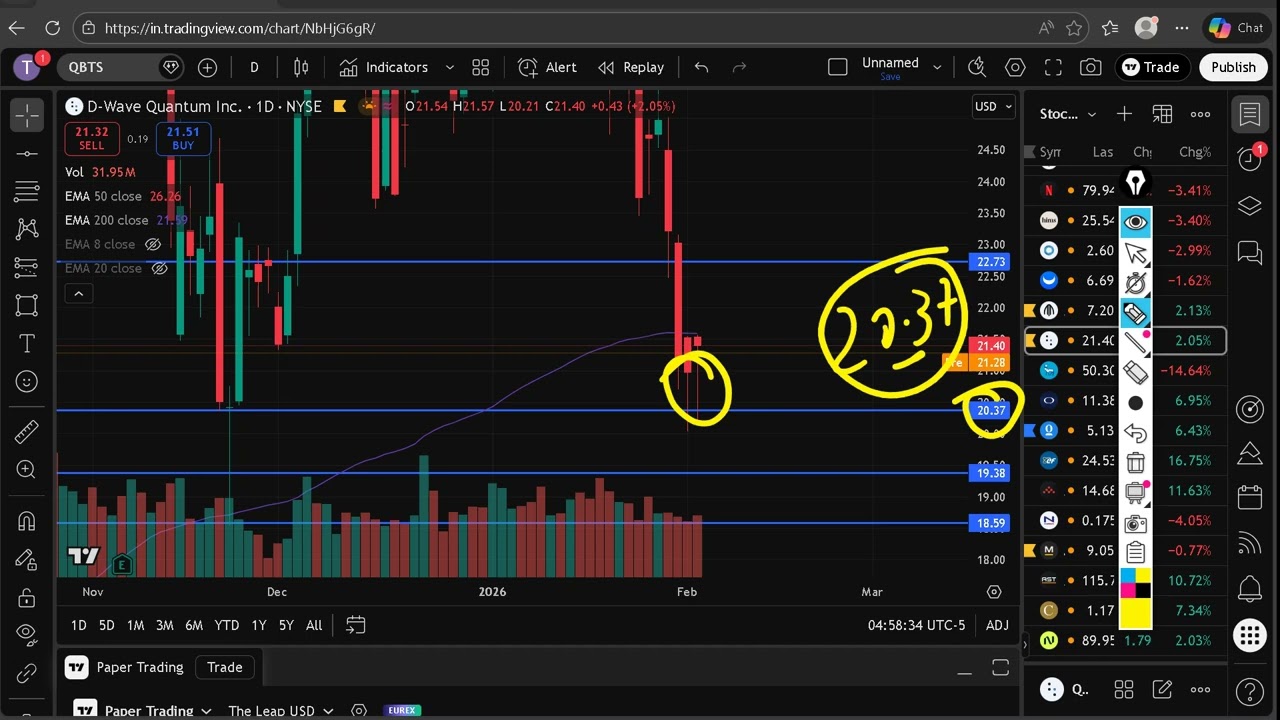Viewport: 1280px width, 720px height.
Task: Select the eraser in annotation toolbar
Action: 1135,372
